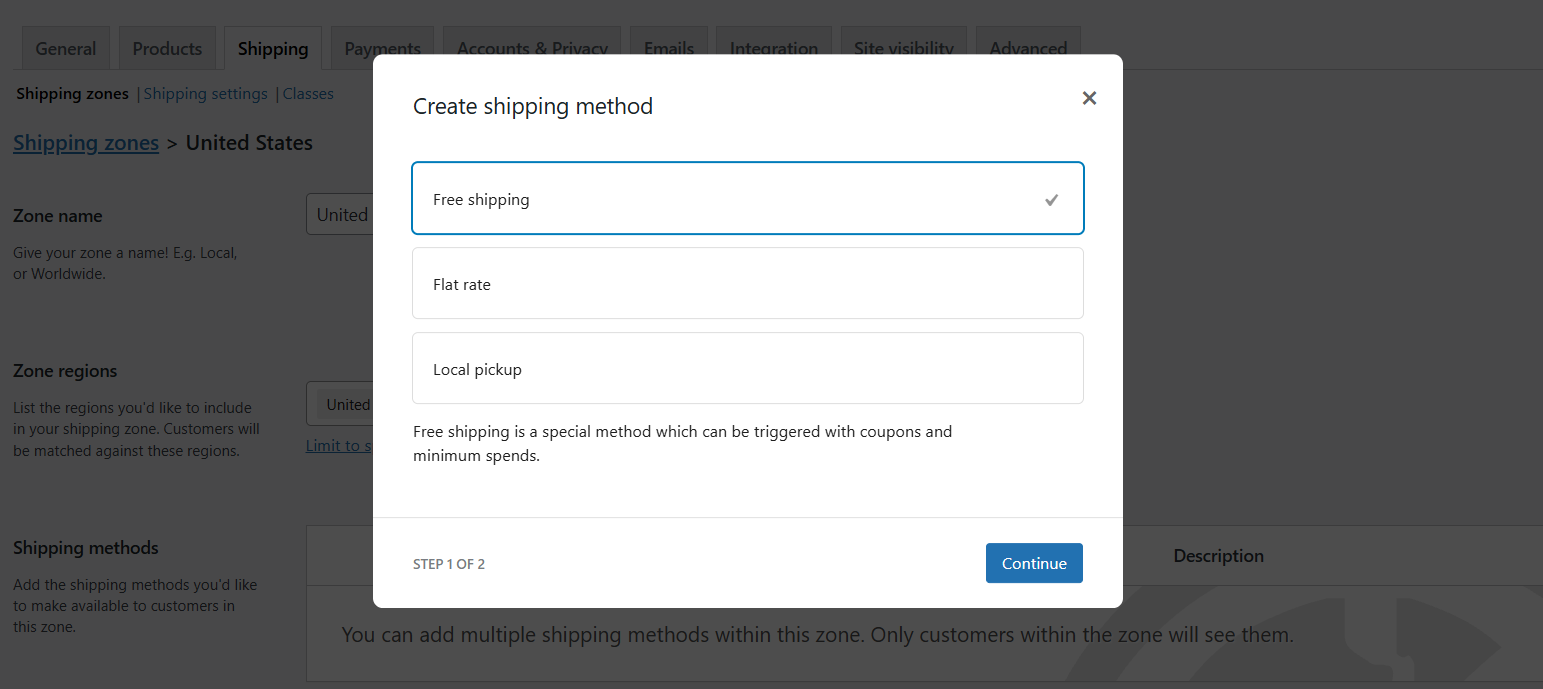Screen dimensions: 1543x689
Task: Click the checkmark on Free shipping option
Action: click(x=1051, y=199)
